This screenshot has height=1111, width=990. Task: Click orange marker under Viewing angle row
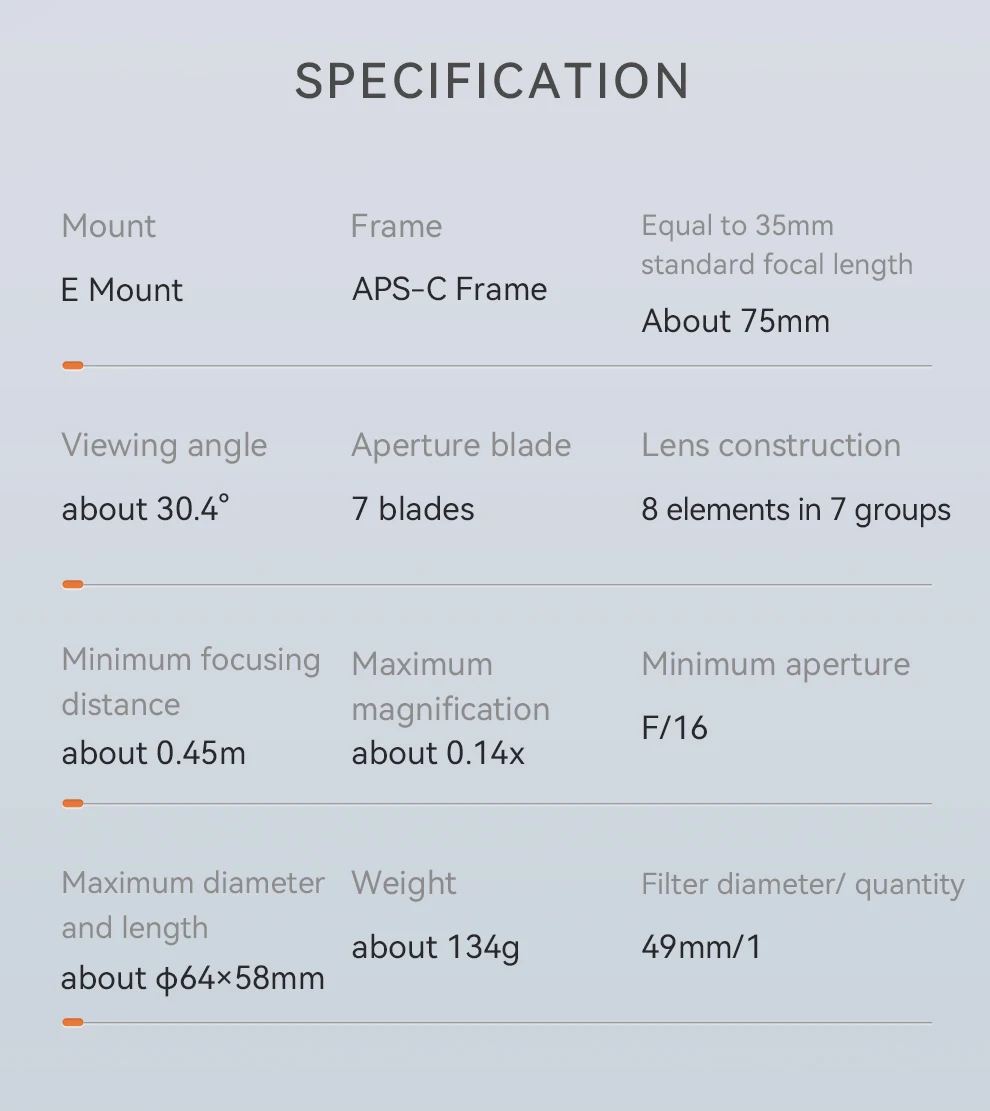tap(73, 585)
